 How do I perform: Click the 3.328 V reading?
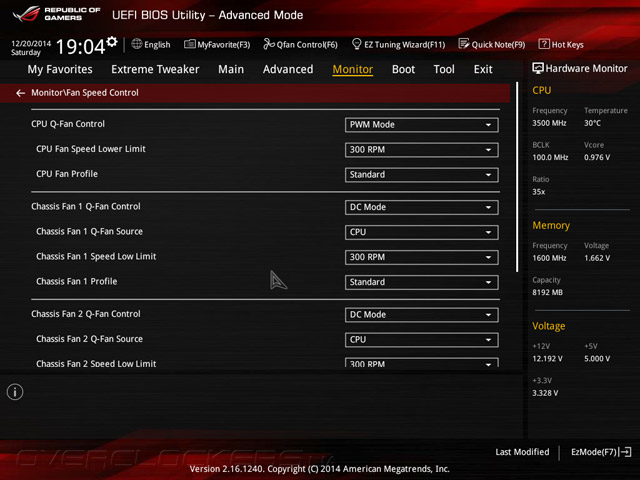point(545,393)
